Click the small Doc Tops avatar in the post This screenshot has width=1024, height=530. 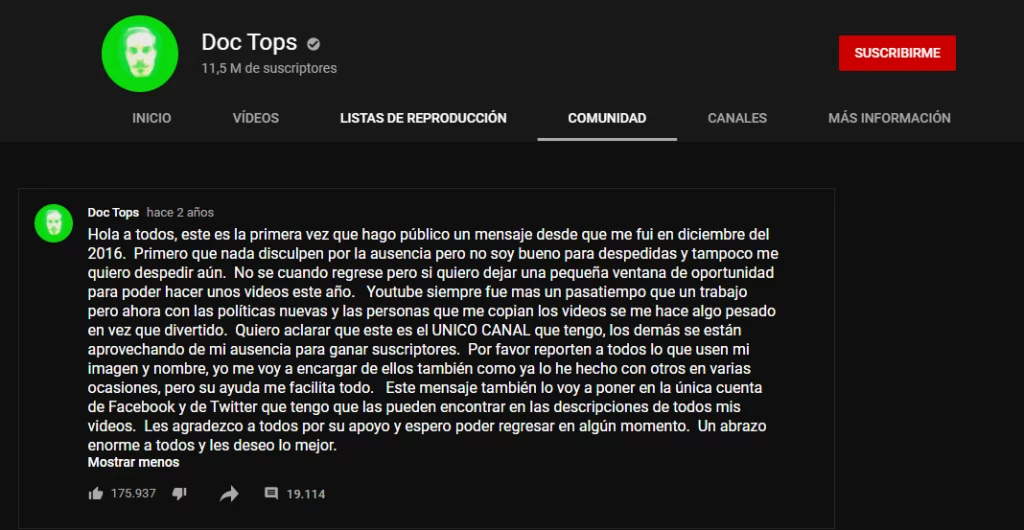54,223
